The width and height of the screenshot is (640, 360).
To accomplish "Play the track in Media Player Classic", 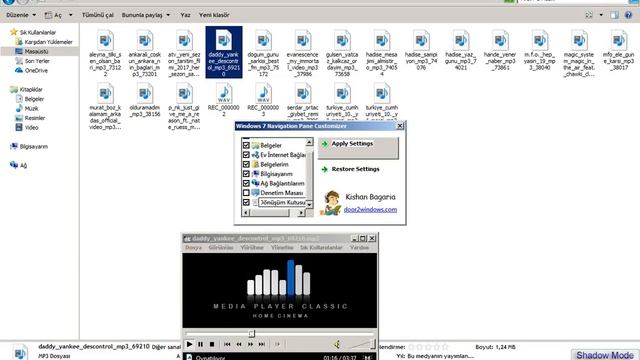I will [189, 344].
